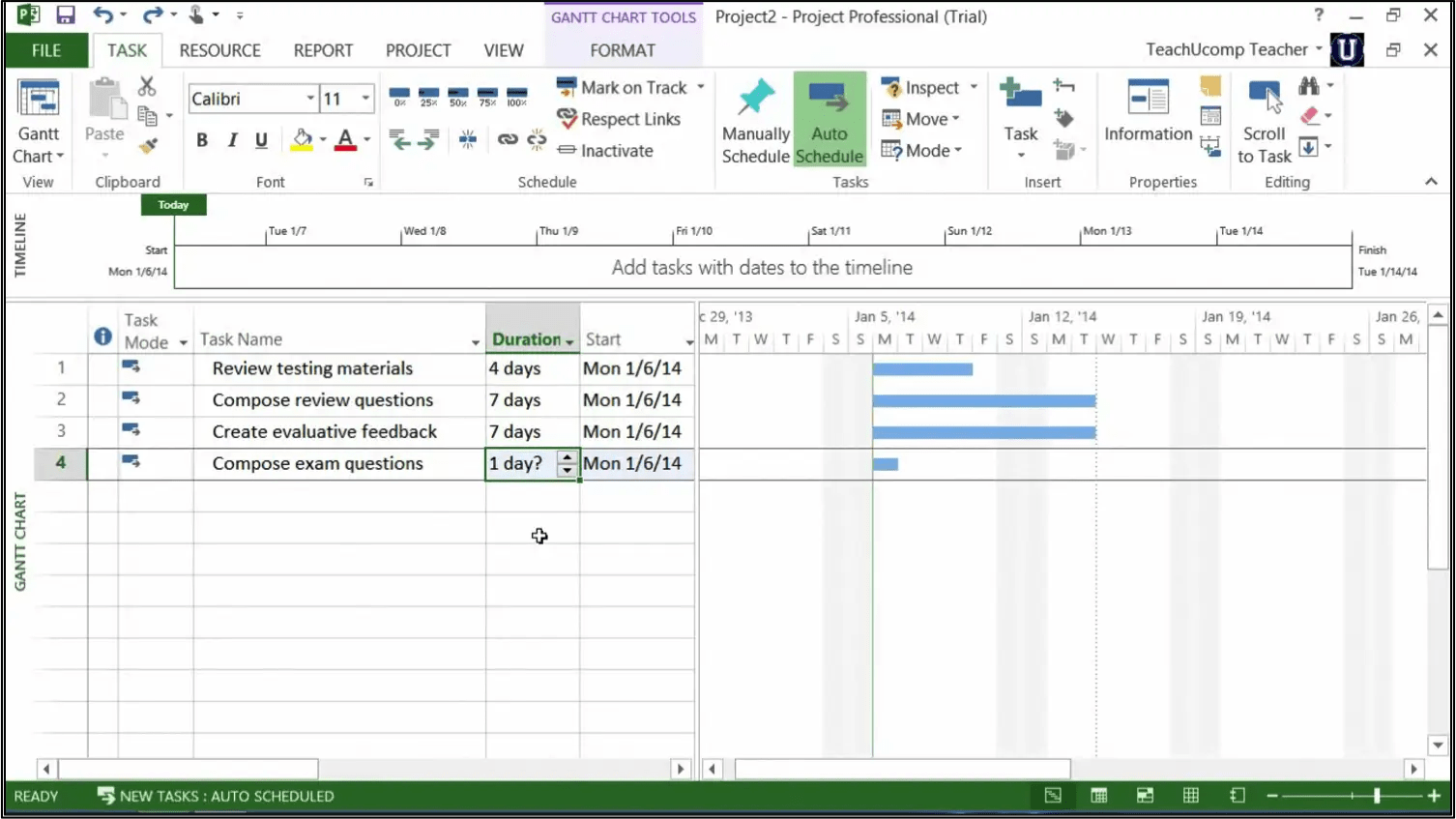The width and height of the screenshot is (1456, 819).
Task: Indent the selected task
Action: [429, 140]
